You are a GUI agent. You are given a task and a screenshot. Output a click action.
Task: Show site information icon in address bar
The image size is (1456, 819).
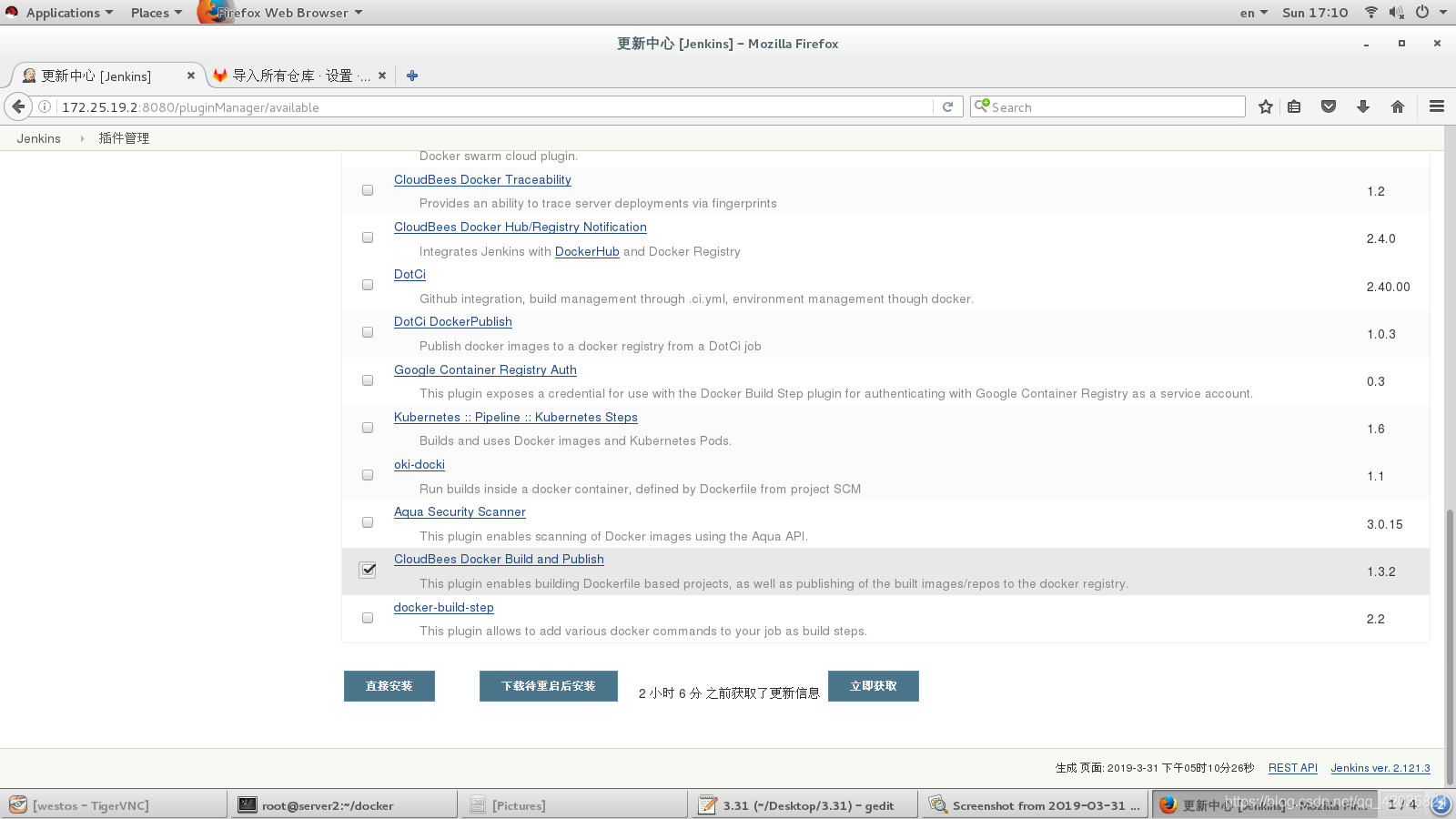[44, 106]
